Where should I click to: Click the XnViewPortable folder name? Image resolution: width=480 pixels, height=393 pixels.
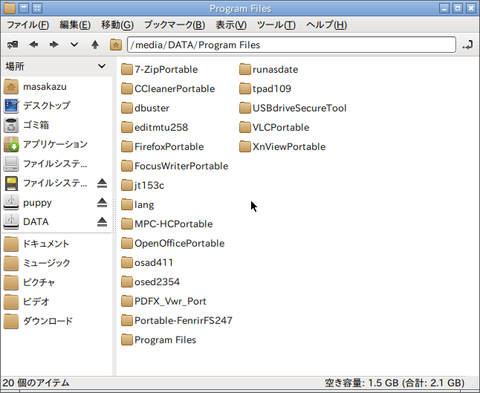click(289, 147)
